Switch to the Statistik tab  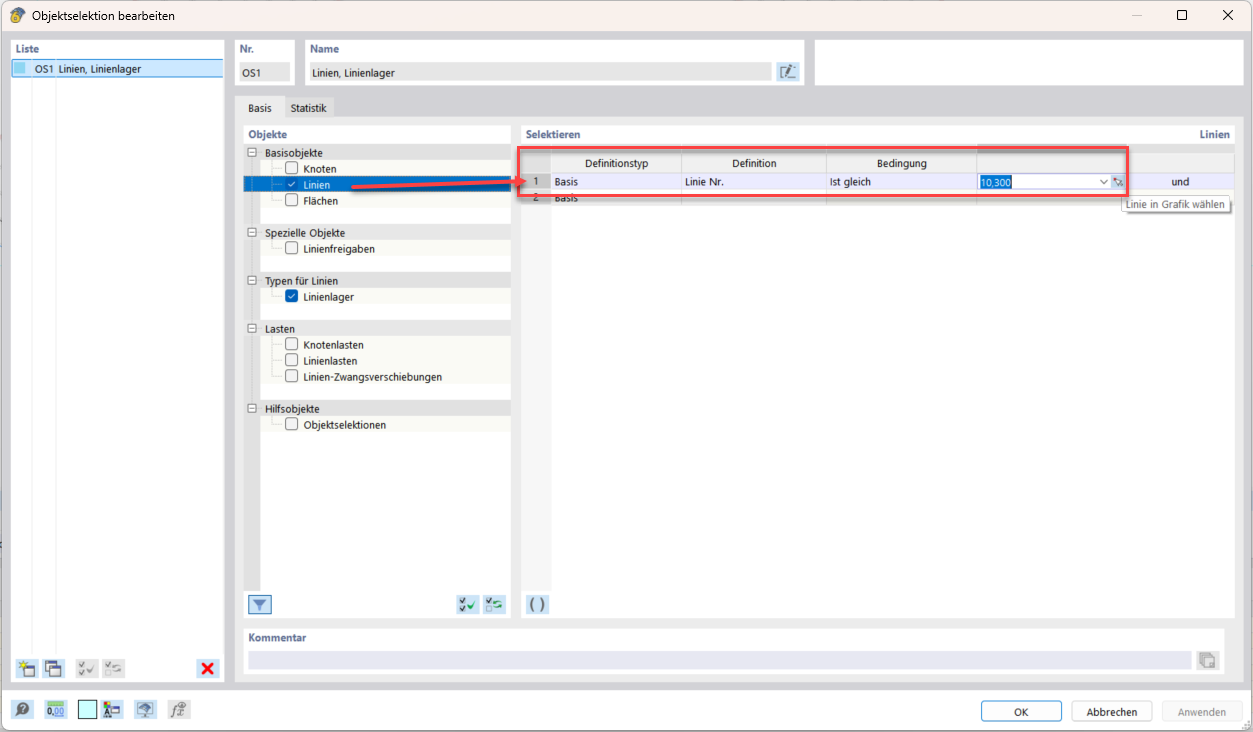[x=308, y=108]
